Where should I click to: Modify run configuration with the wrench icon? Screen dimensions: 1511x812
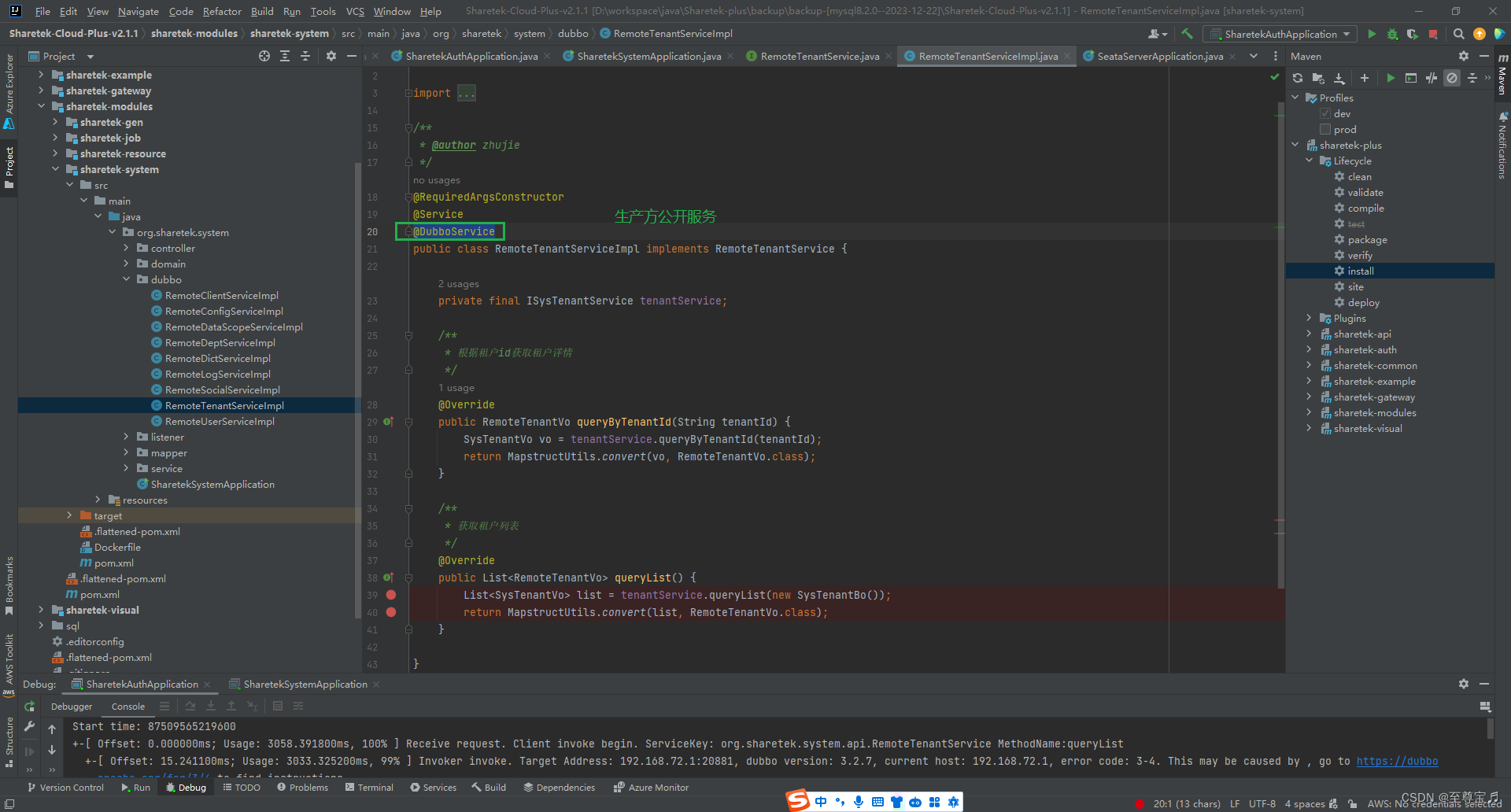pos(29,726)
